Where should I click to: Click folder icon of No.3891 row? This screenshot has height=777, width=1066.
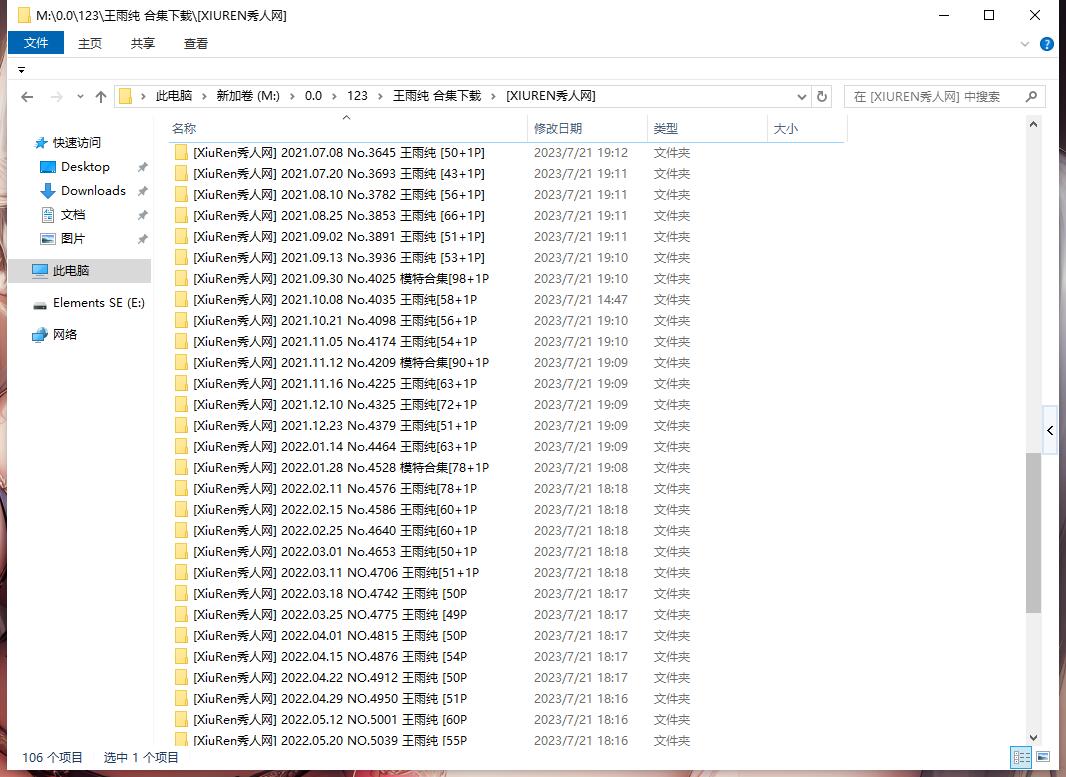[181, 237]
